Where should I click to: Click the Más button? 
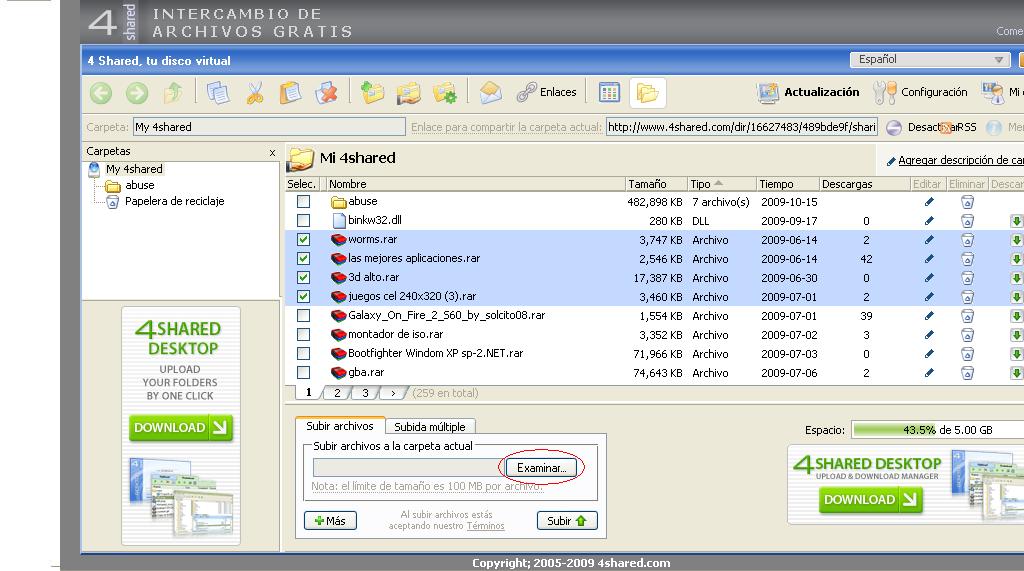[x=330, y=521]
